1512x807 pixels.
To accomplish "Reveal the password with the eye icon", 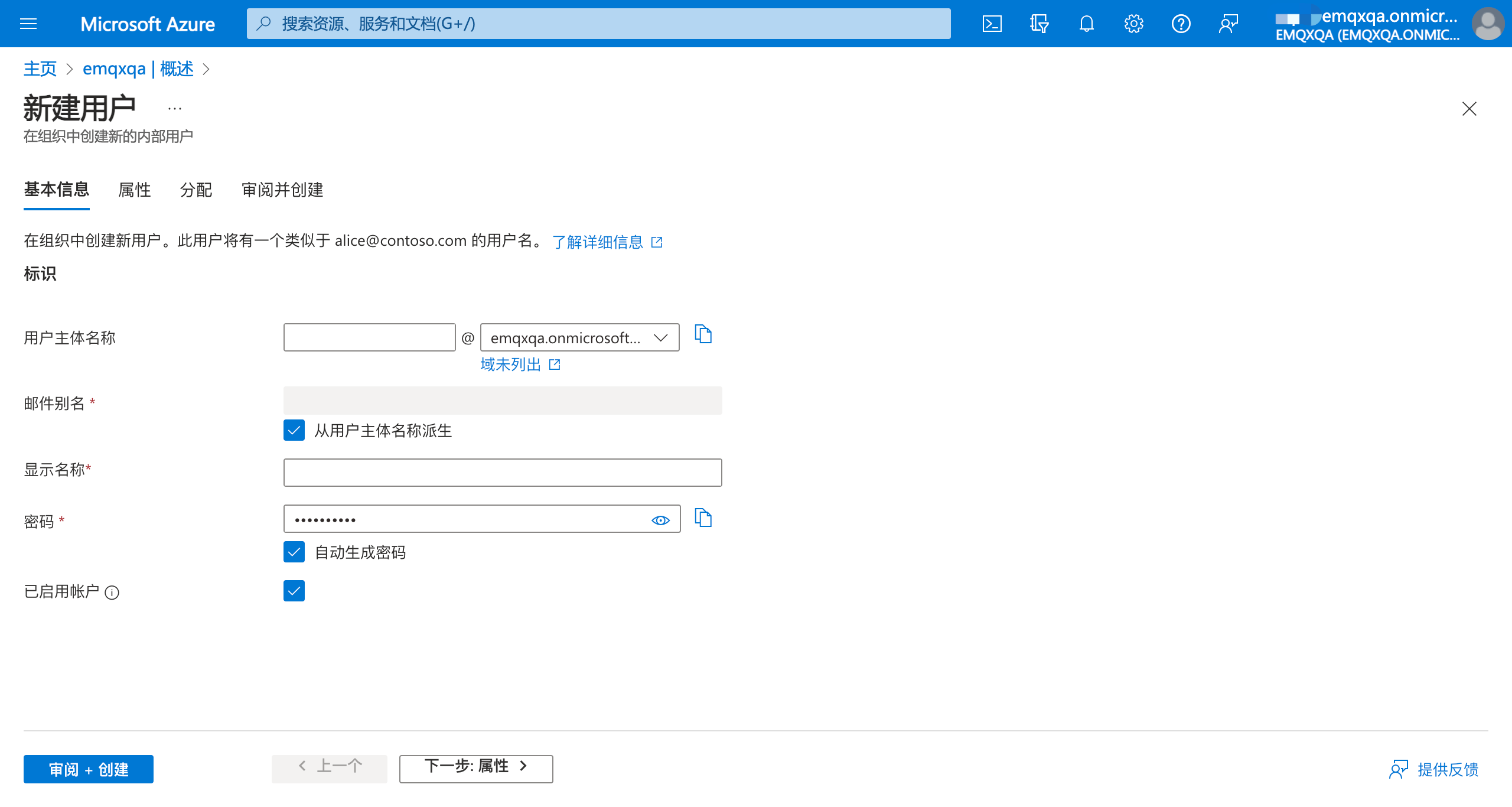I will pyautogui.click(x=661, y=520).
